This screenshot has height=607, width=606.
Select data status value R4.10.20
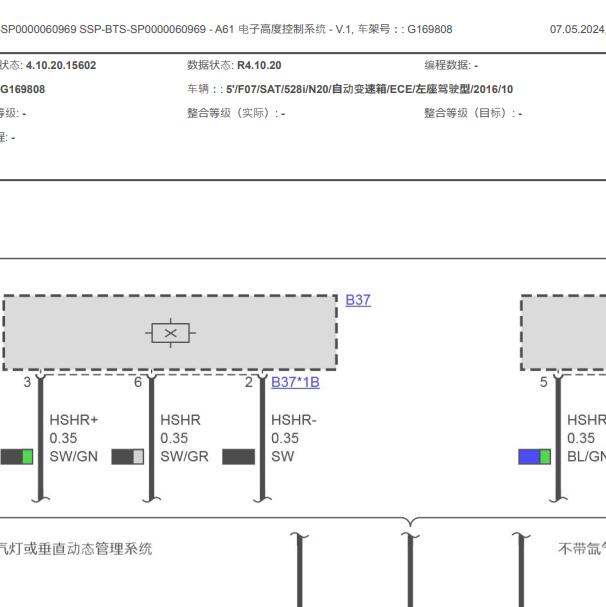pyautogui.click(x=259, y=65)
